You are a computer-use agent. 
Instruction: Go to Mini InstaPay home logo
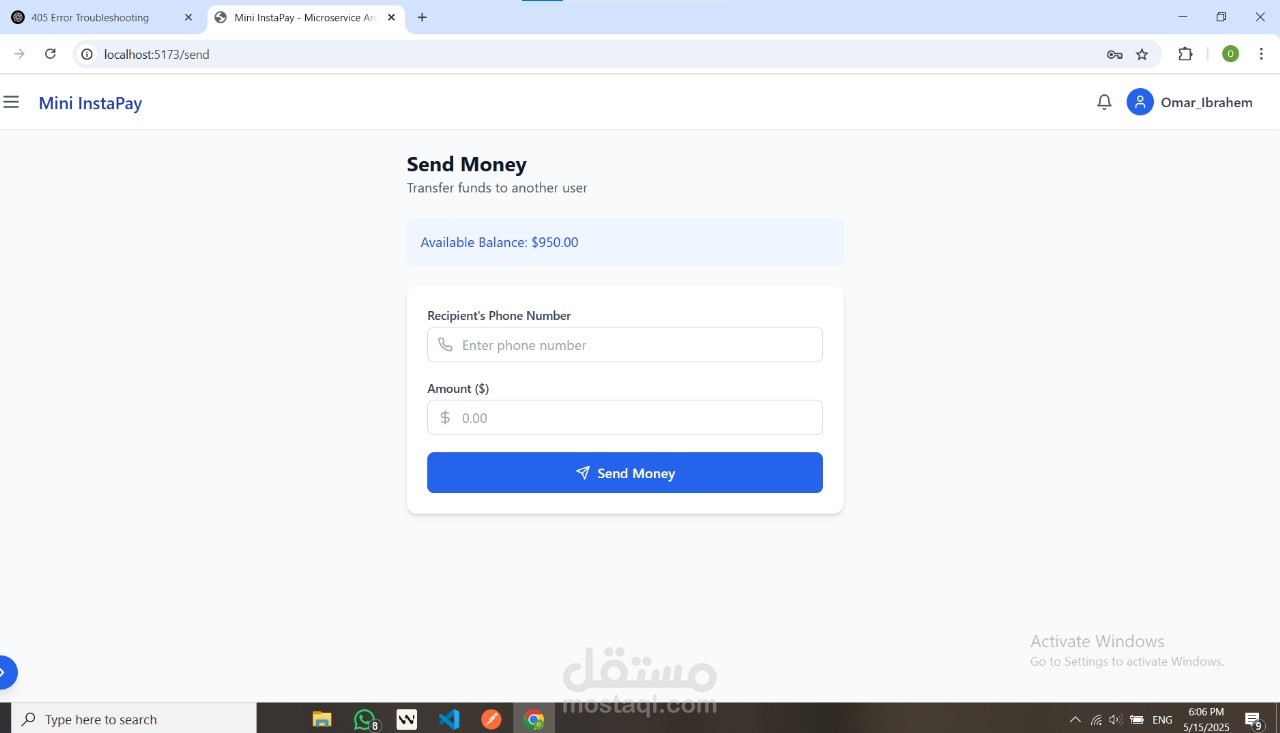click(90, 103)
